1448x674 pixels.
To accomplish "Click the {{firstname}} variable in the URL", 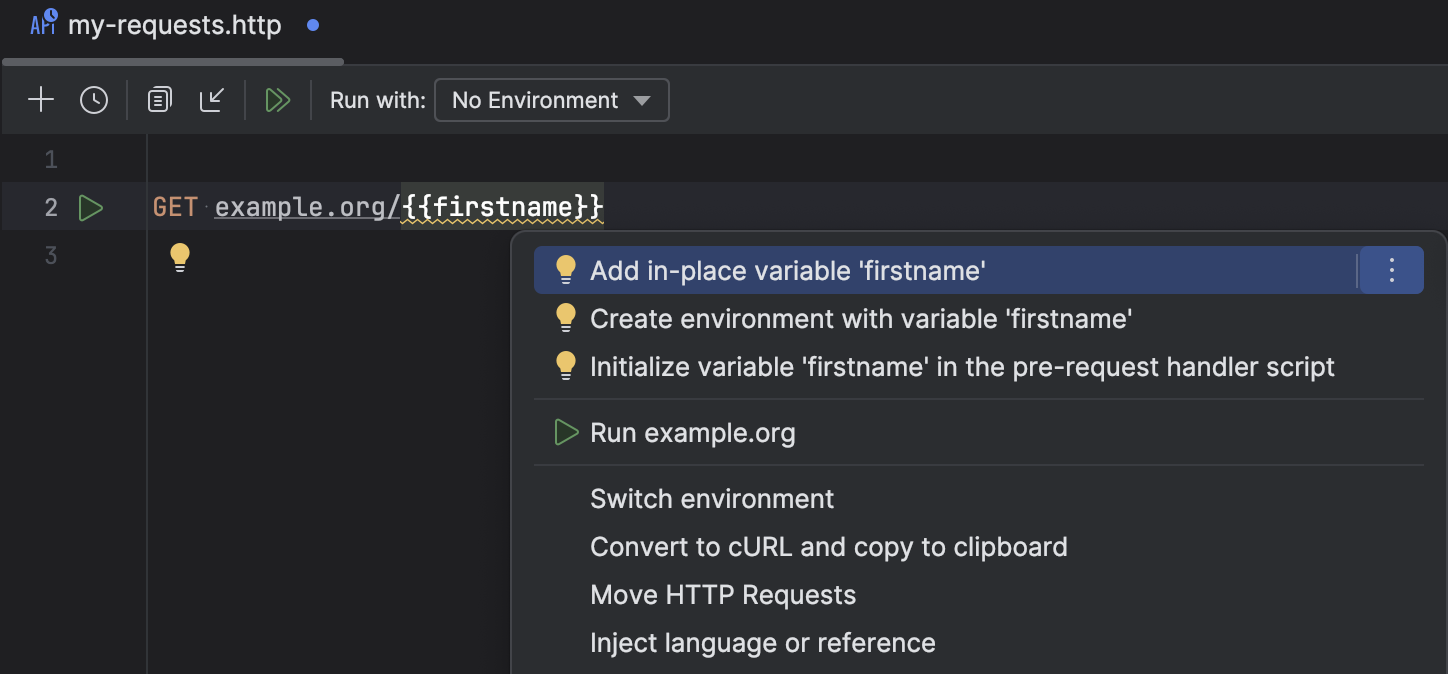I will [501, 207].
